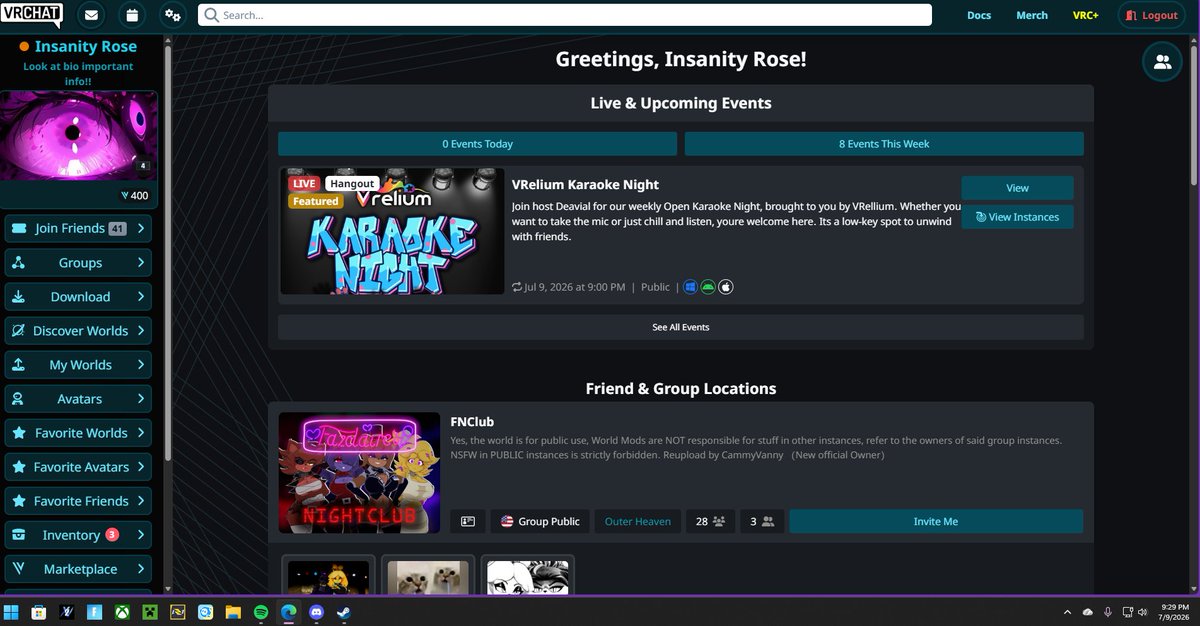Screen dimensions: 1200x626
Task: Click the My Worlds upload icon
Action: tap(19, 365)
